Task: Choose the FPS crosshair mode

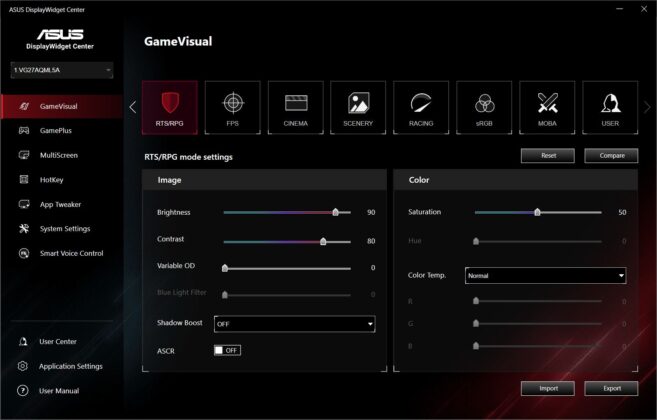Action: click(233, 108)
